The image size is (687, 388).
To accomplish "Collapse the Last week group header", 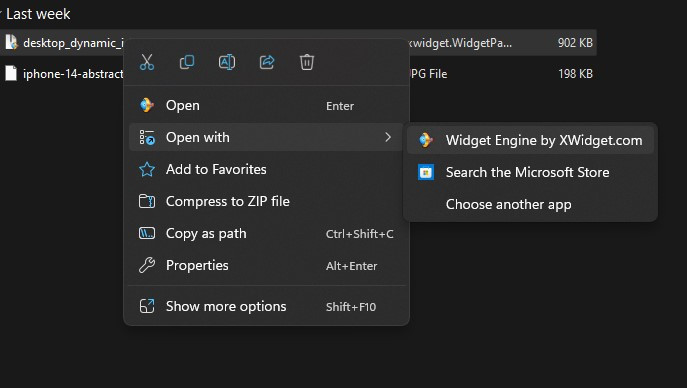I will pos(35,14).
